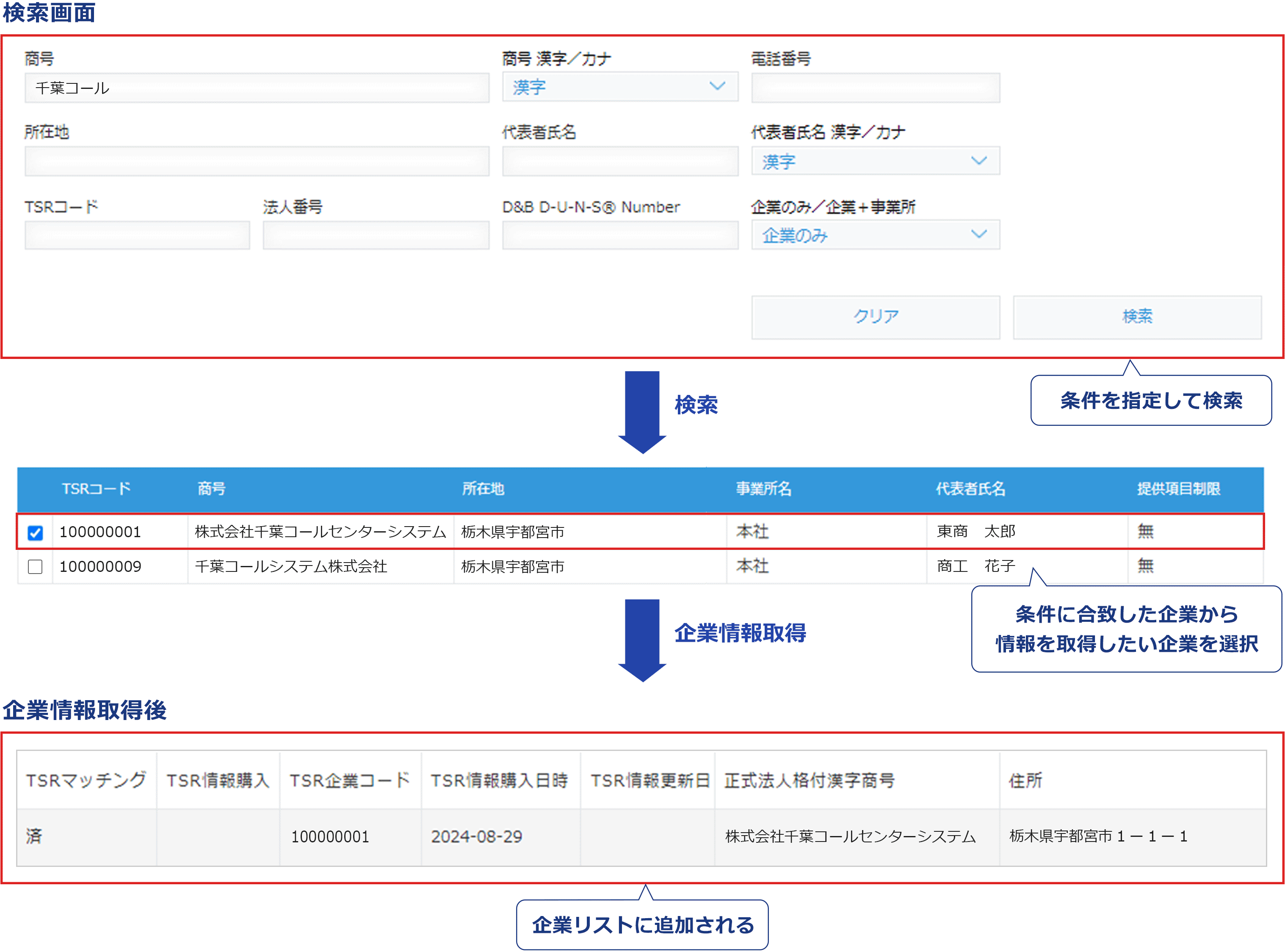1285x952 pixels.
Task: Click the TSR企業コード column header
Action: (x=350, y=780)
